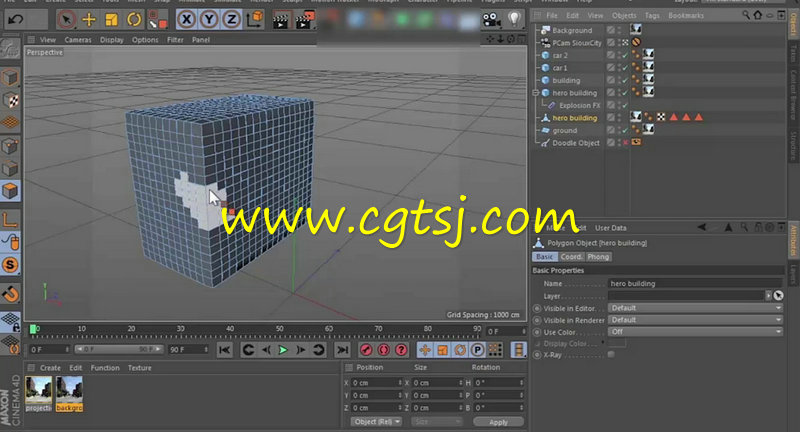Toggle enable checkmark for building object
800x432 pixels.
coord(625,80)
